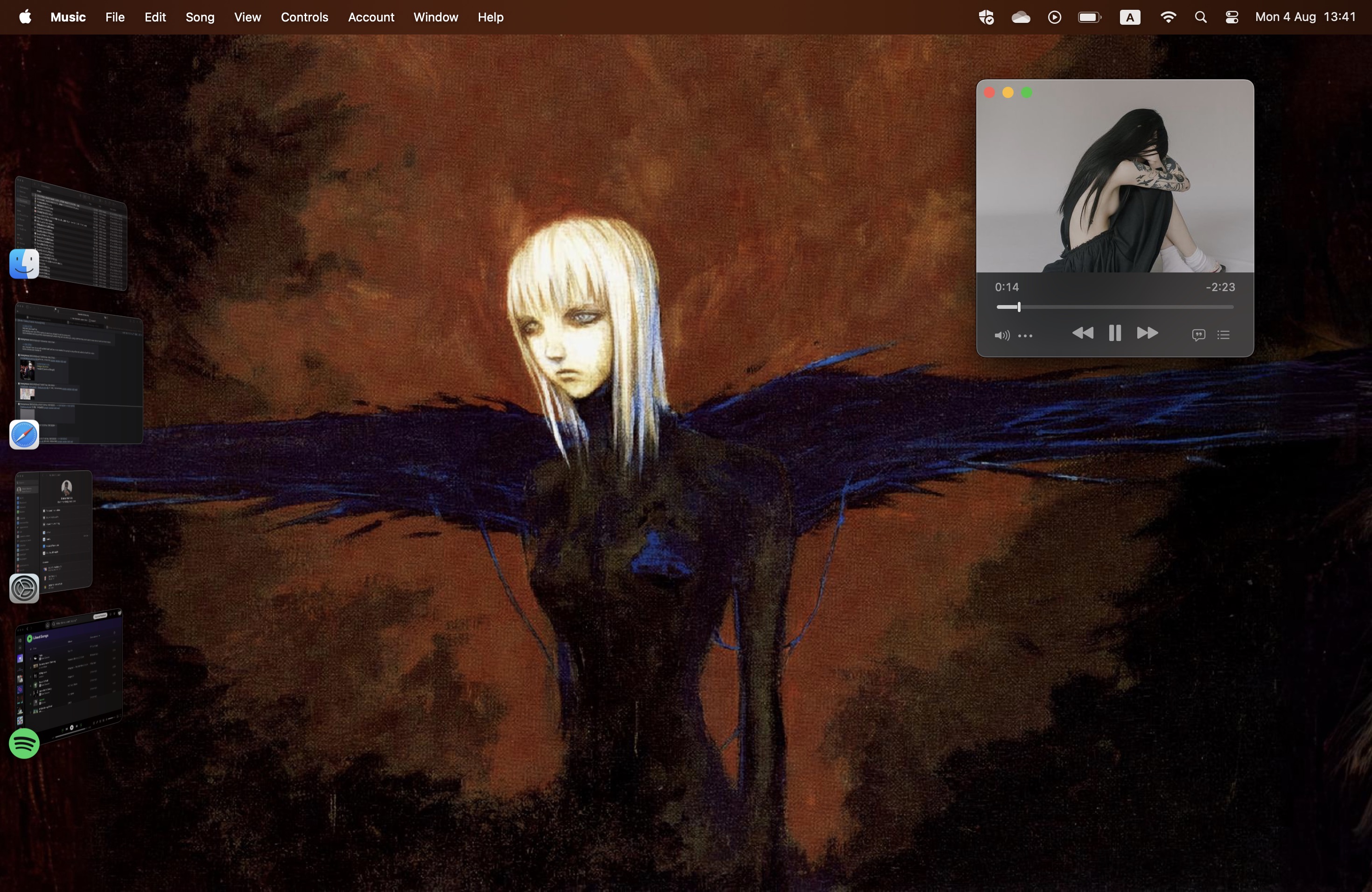The height and width of the screenshot is (892, 1372).
Task: Open the cloud menu bar icon
Action: pyautogui.click(x=1020, y=17)
